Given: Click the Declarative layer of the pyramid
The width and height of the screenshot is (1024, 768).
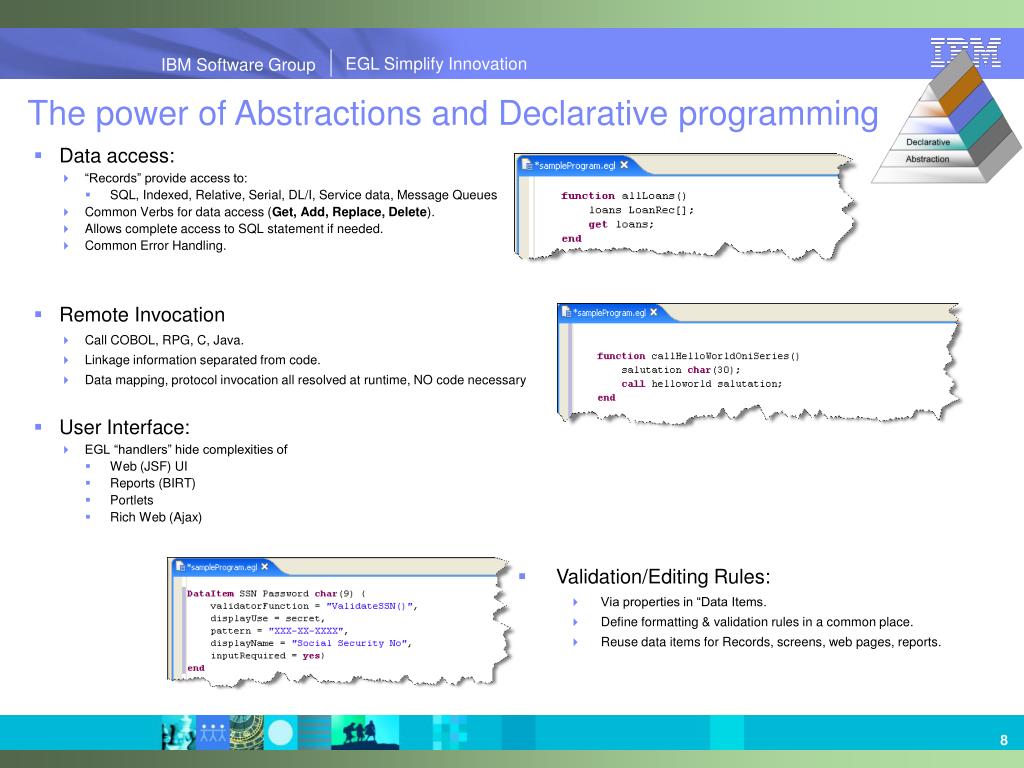Looking at the screenshot, I should pos(927,142).
